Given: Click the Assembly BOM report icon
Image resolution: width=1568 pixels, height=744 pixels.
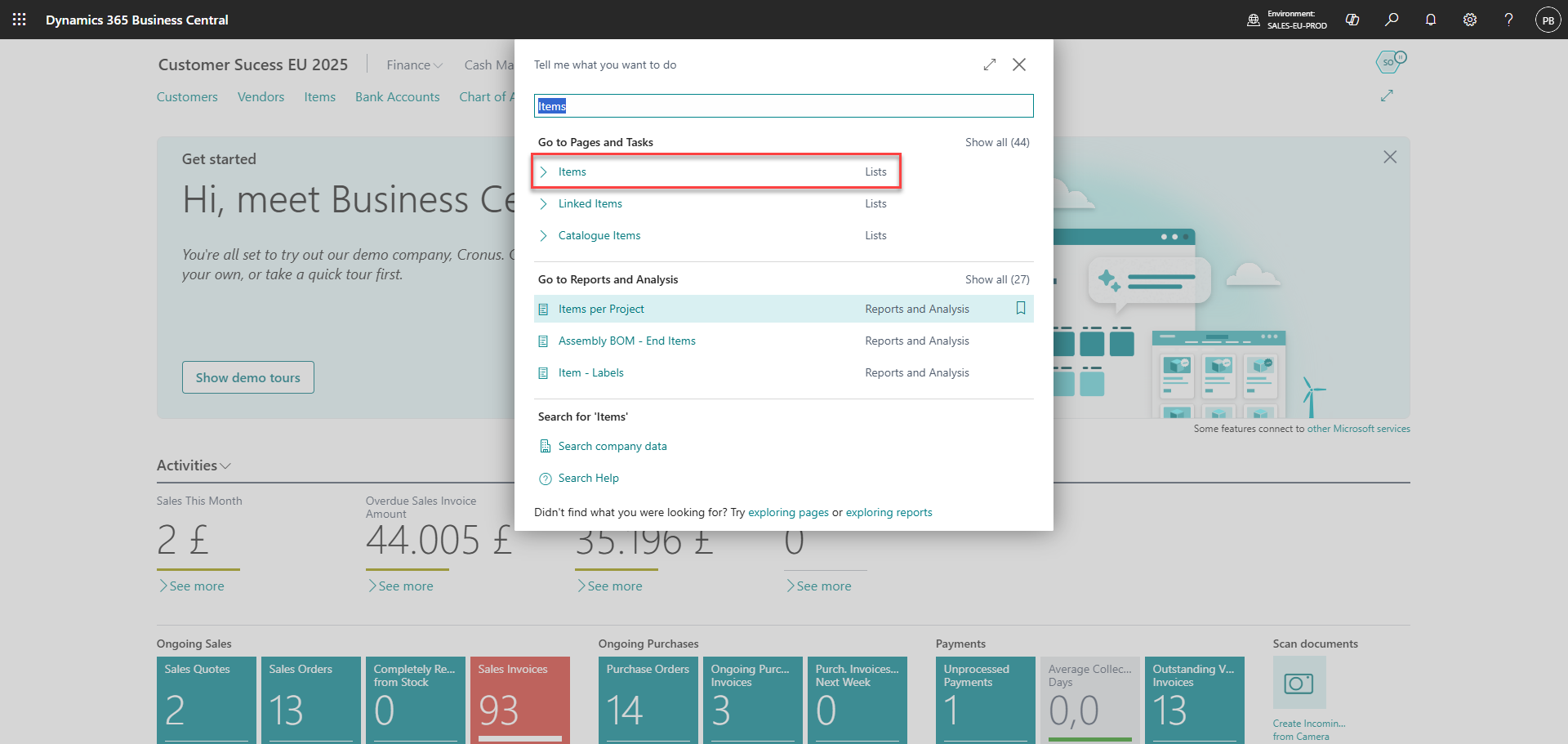Looking at the screenshot, I should click(x=544, y=341).
